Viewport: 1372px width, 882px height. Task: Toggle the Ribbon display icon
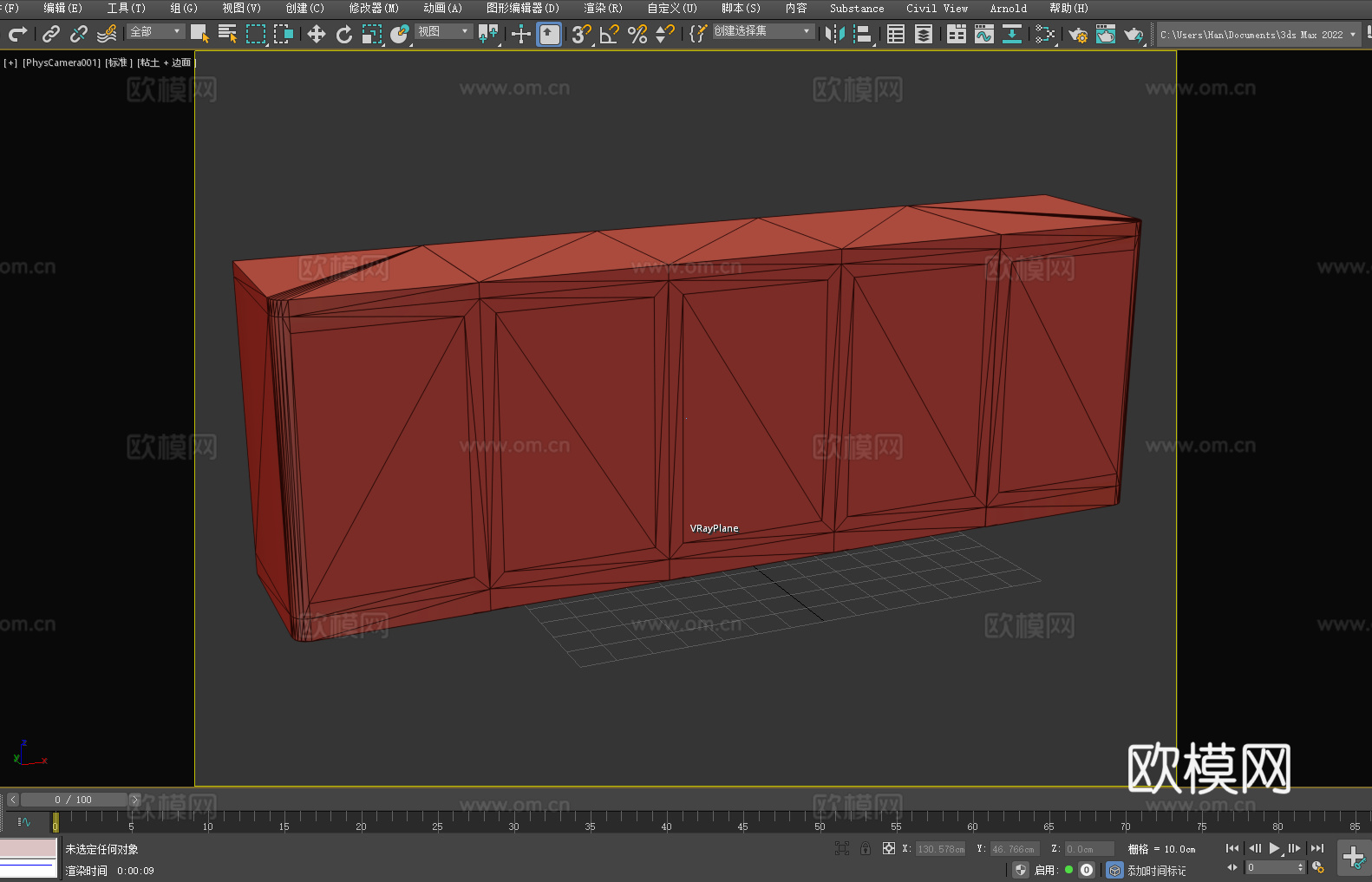[957, 34]
